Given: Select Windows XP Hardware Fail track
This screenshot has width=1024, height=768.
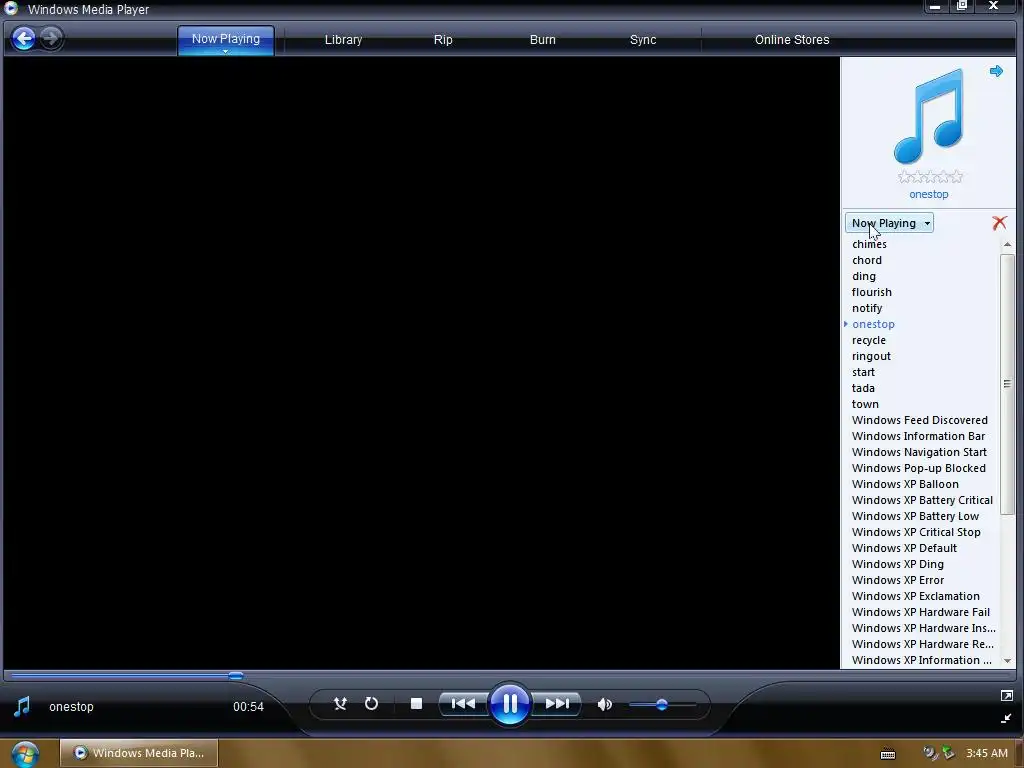Looking at the screenshot, I should click(x=920, y=612).
